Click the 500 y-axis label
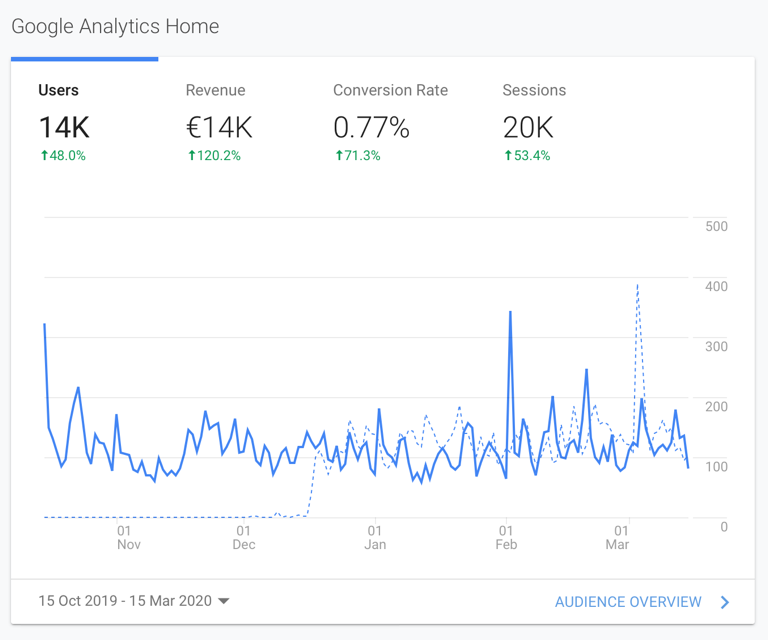The image size is (768, 640). point(716,226)
